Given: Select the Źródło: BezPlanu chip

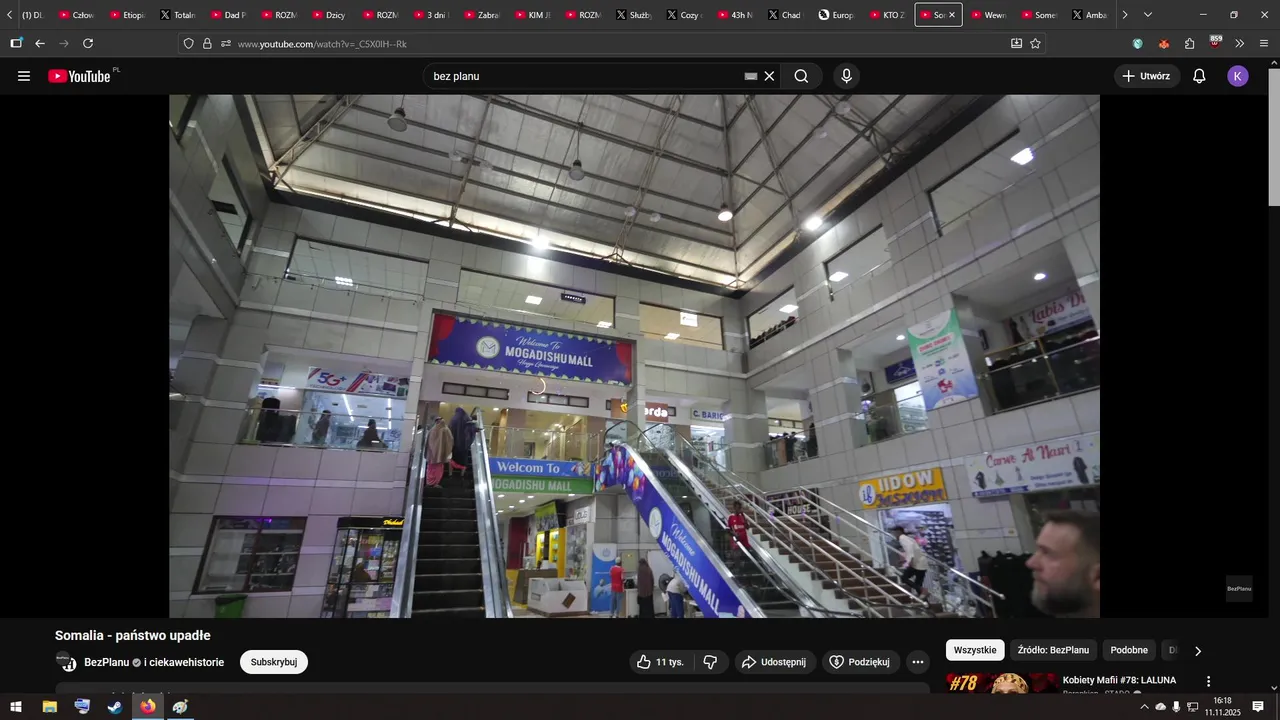Looking at the screenshot, I should coord(1053,650).
